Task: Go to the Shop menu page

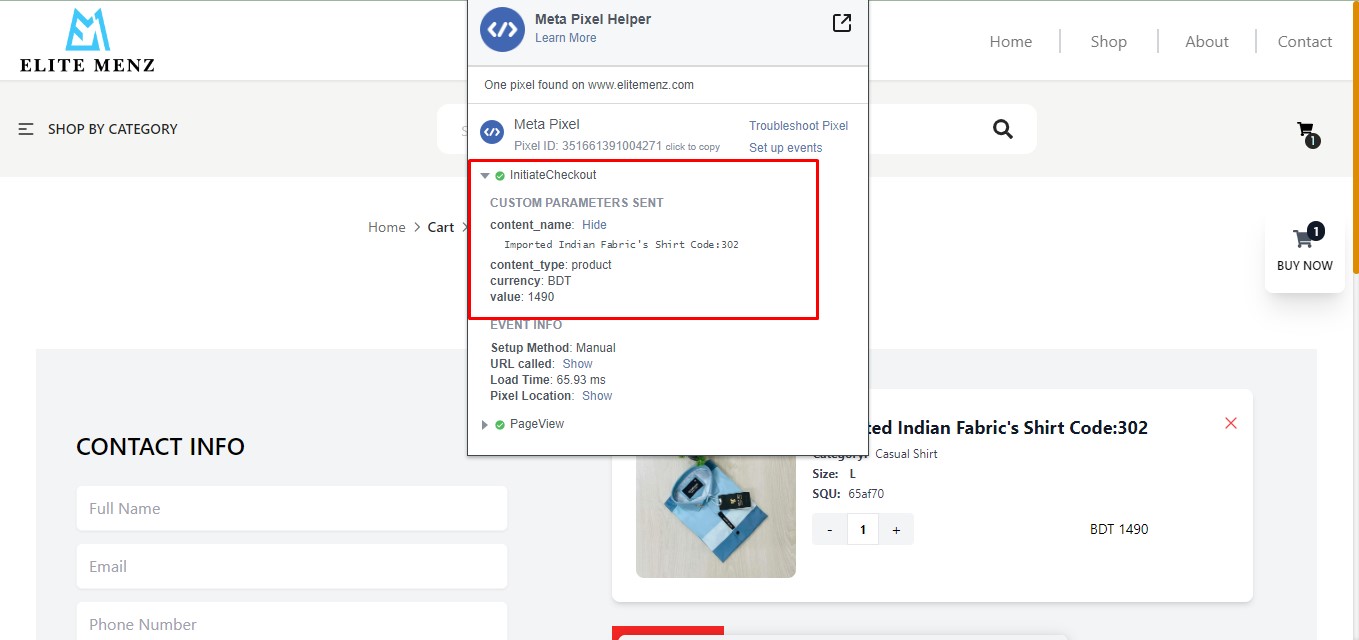Action: [1108, 42]
